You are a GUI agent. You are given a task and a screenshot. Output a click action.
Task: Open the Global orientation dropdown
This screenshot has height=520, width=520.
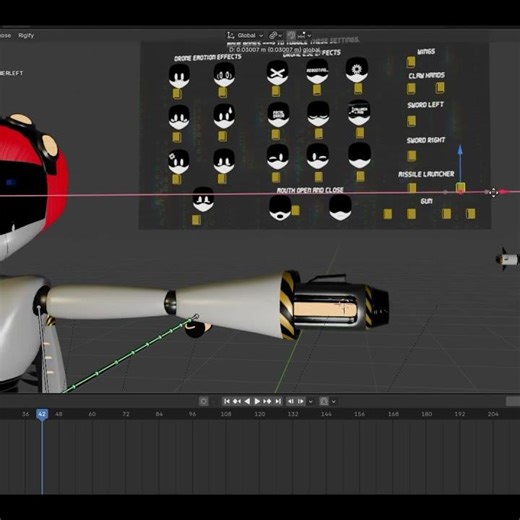[250, 35]
